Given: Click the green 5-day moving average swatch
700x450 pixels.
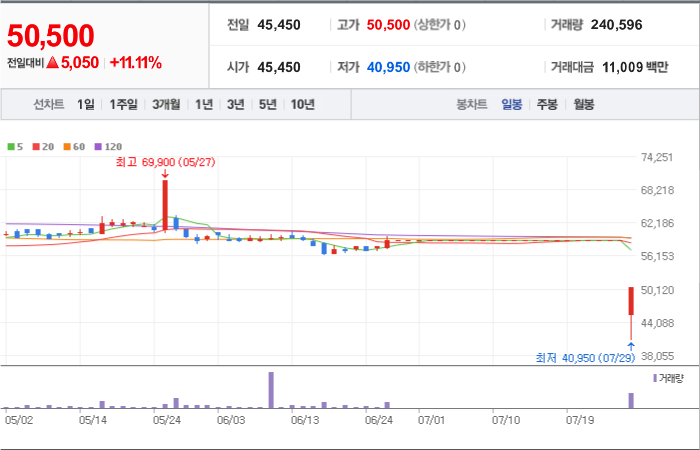Looking at the screenshot, I should 11,146.
